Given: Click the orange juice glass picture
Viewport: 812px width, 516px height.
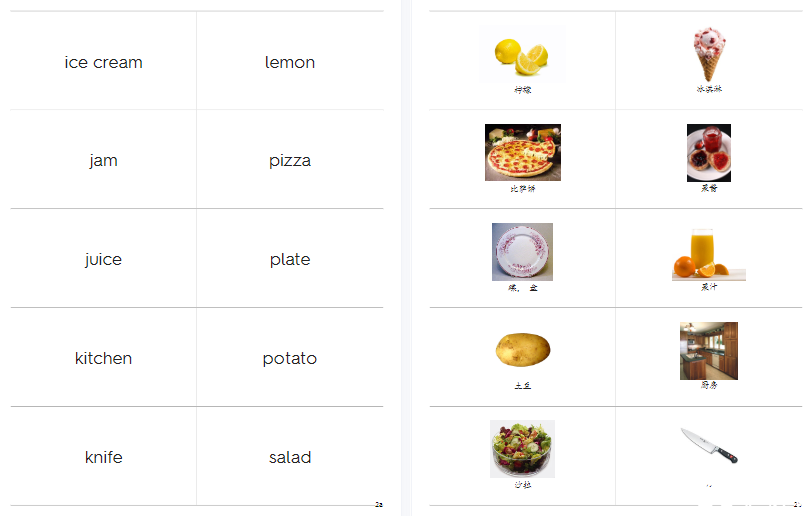Looking at the screenshot, I should pos(709,254).
